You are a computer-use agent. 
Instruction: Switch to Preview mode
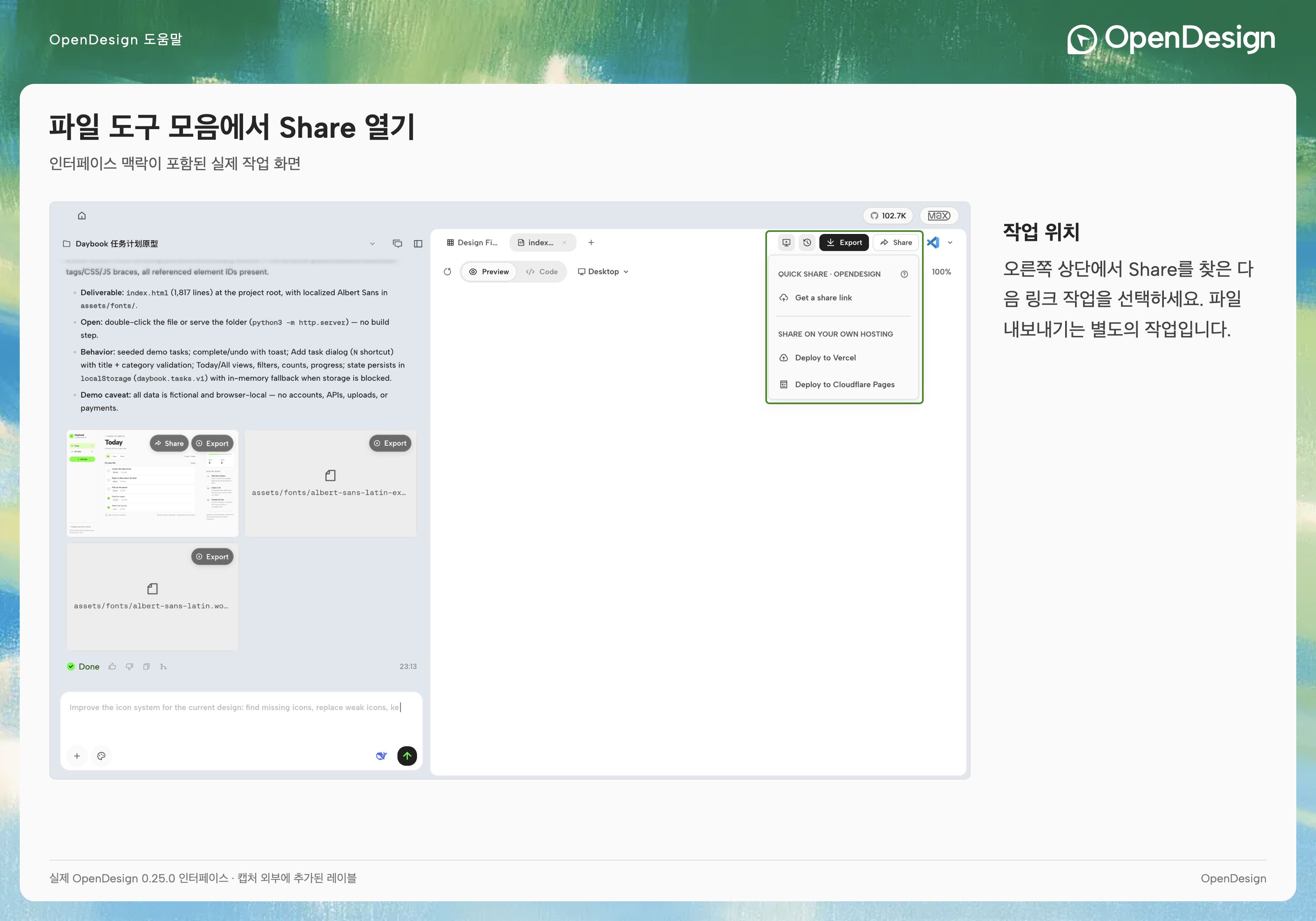pyautogui.click(x=489, y=272)
